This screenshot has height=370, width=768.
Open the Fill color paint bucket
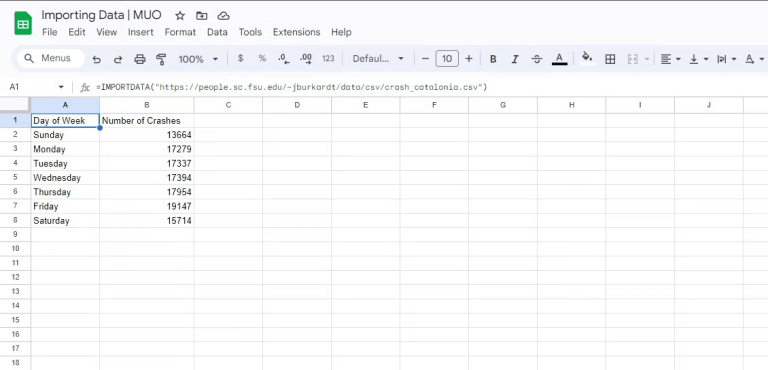pos(587,58)
